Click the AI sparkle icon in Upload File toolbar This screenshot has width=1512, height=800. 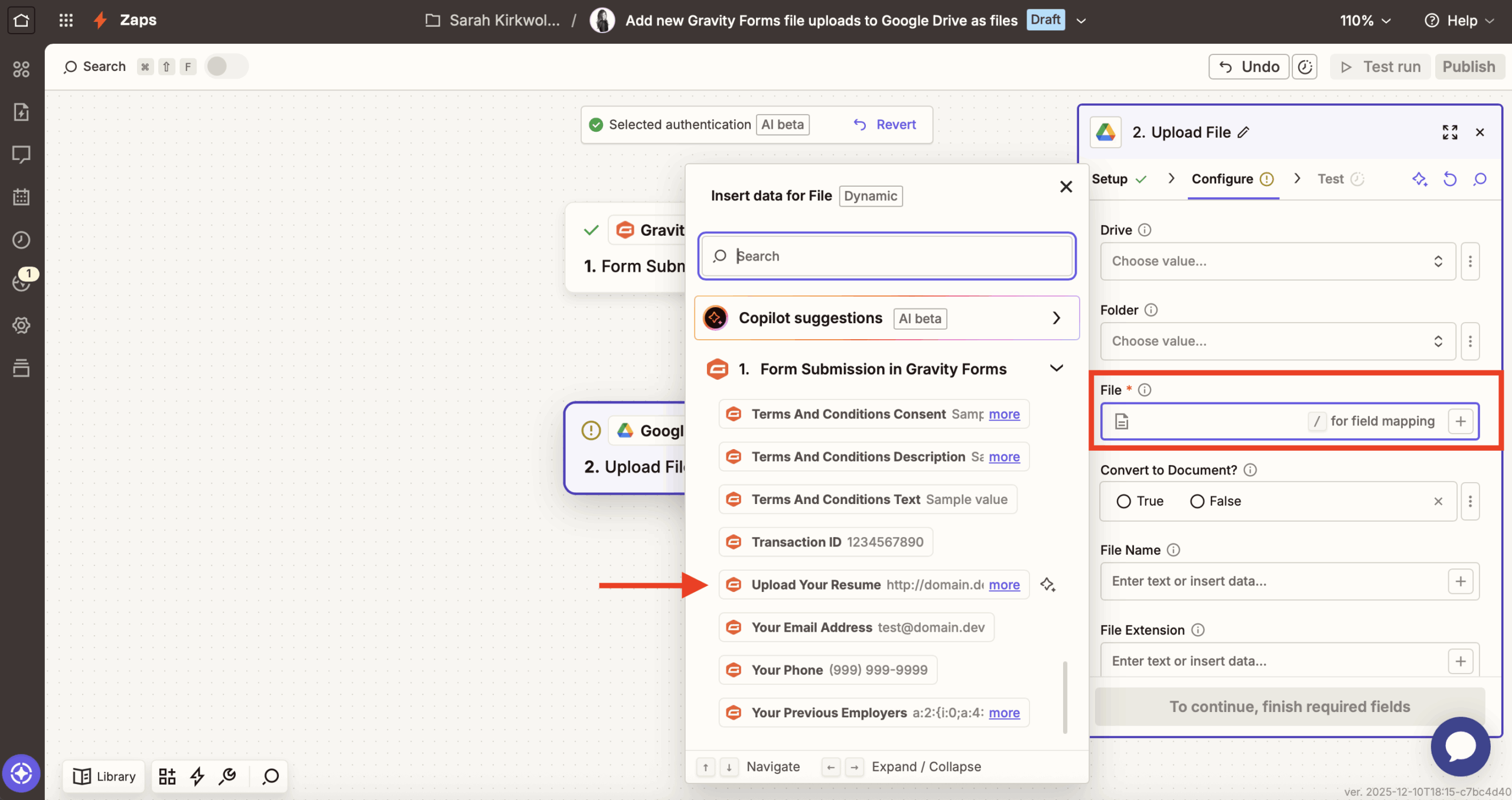1420,178
